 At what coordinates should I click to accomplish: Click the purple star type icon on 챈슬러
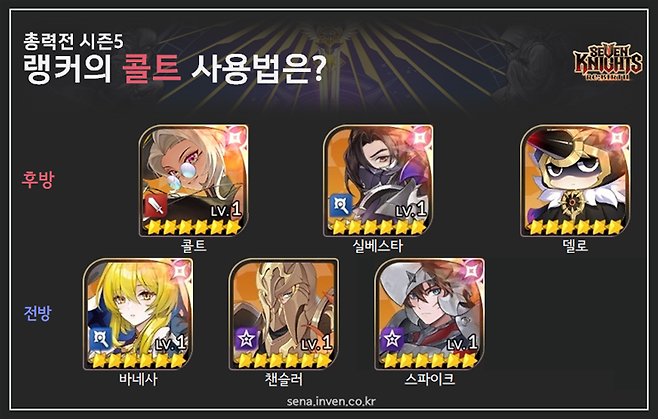coord(246,340)
